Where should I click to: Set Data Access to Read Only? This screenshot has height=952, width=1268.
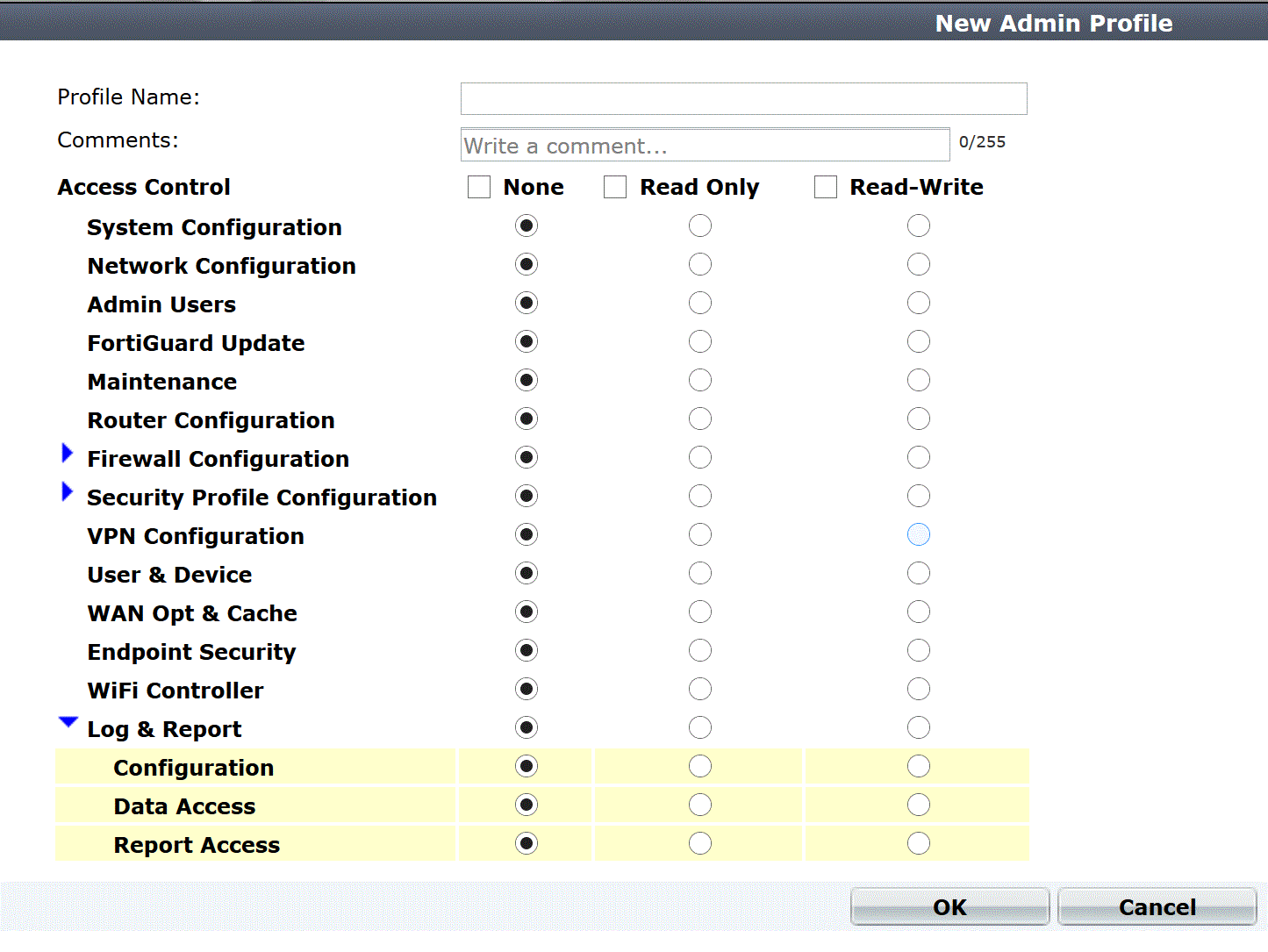point(700,805)
